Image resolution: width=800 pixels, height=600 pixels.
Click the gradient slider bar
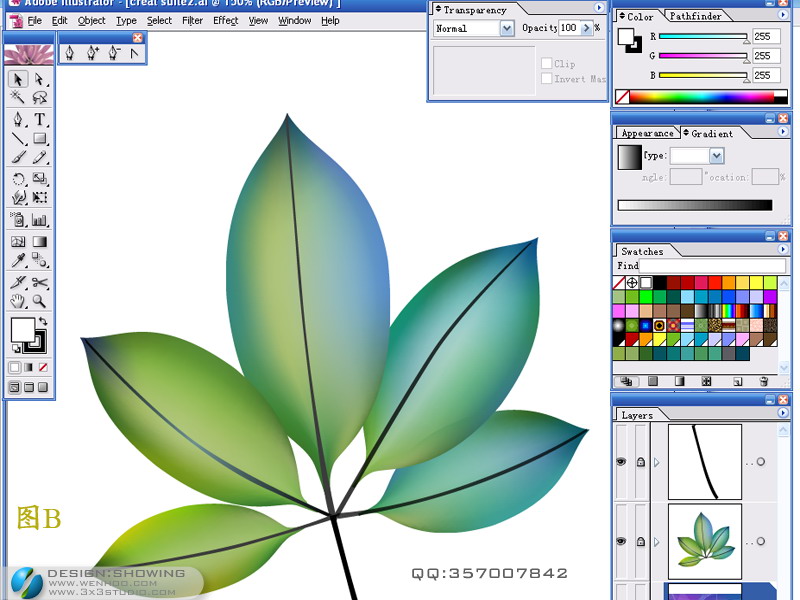695,205
